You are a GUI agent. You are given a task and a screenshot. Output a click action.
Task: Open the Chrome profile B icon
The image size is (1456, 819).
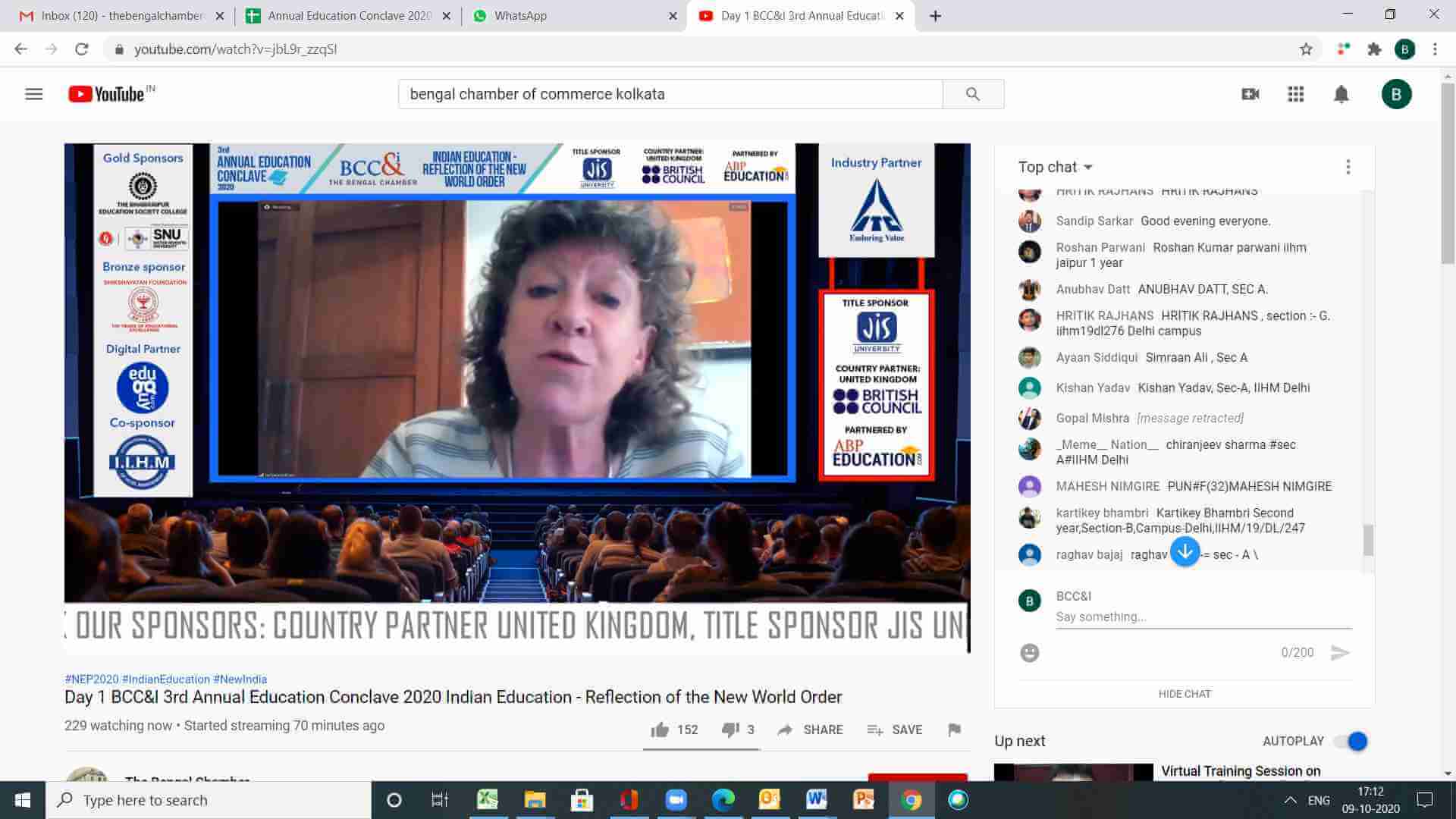1404,49
